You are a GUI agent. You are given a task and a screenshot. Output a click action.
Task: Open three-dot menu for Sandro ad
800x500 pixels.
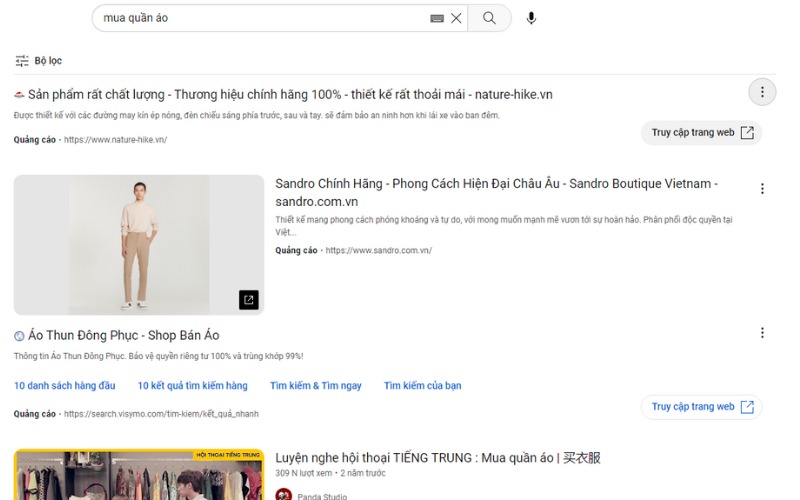coord(762,189)
